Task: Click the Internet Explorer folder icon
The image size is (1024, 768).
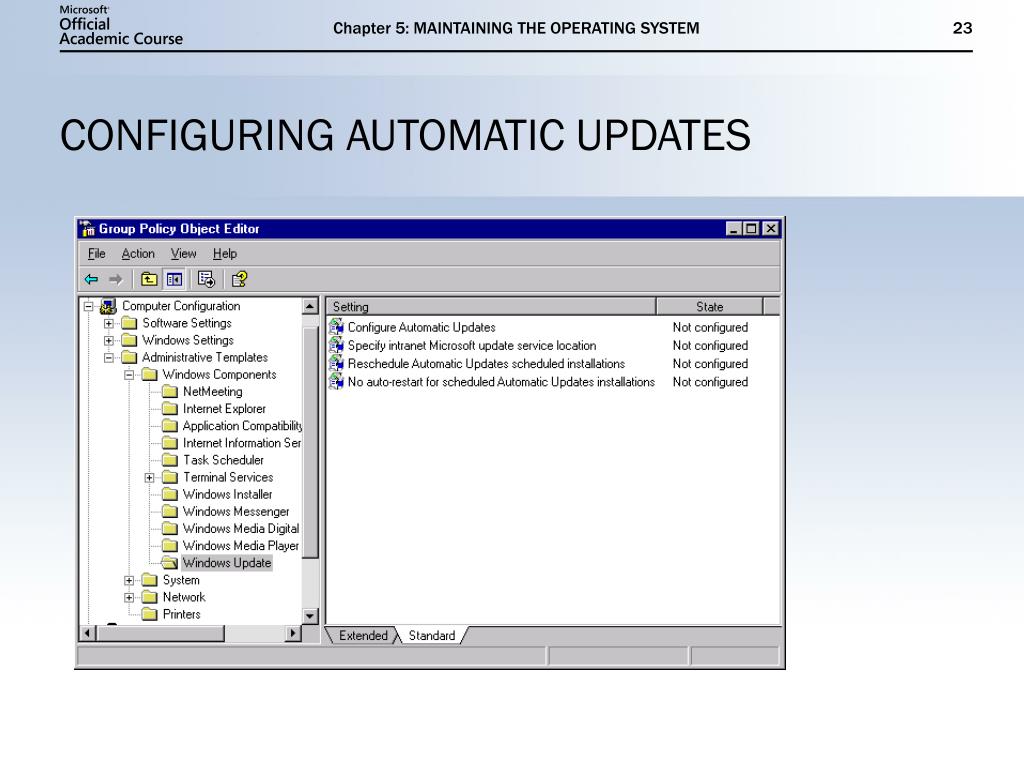Action: coord(170,409)
